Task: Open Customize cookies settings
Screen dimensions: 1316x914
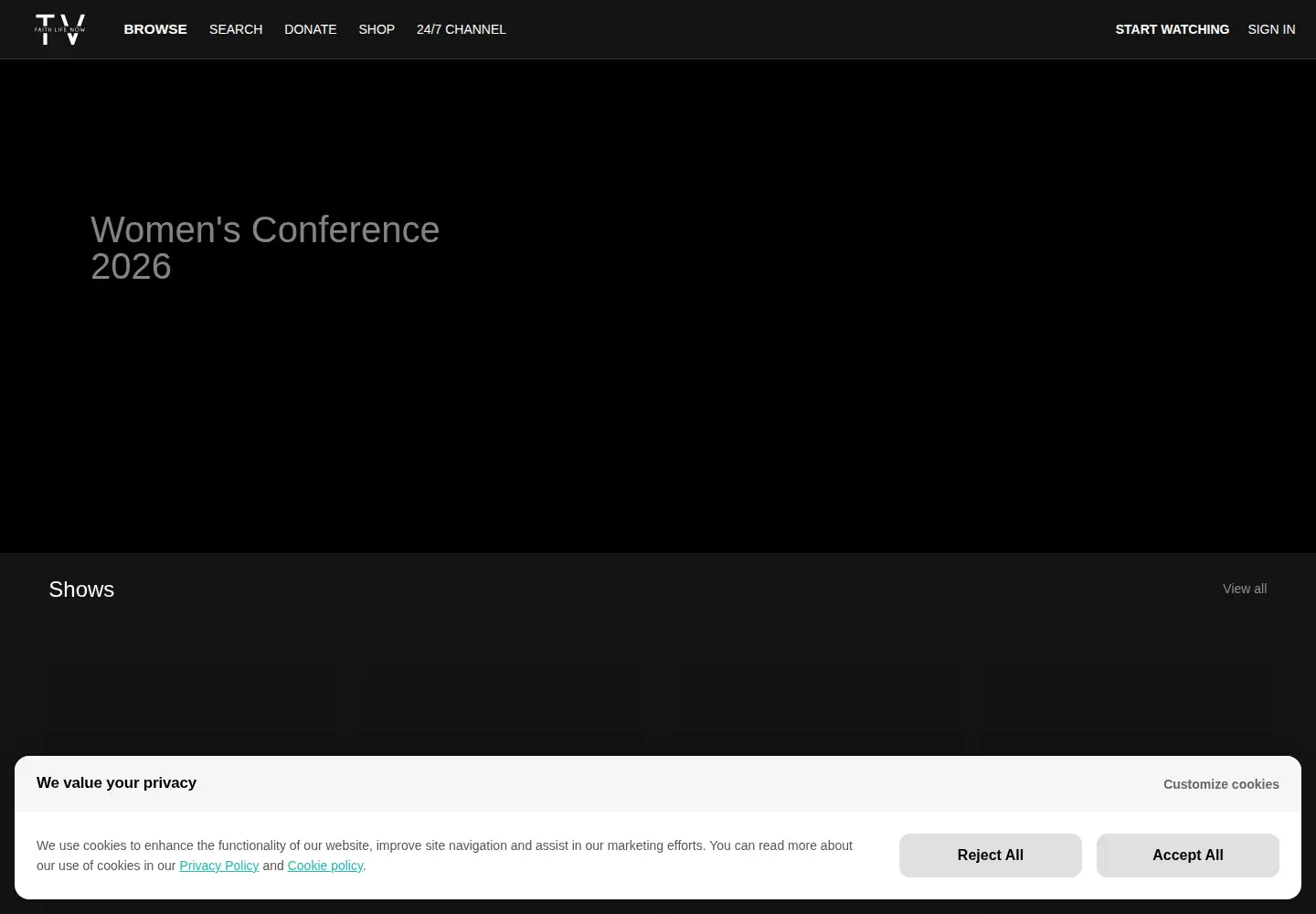Action: 1221,784
